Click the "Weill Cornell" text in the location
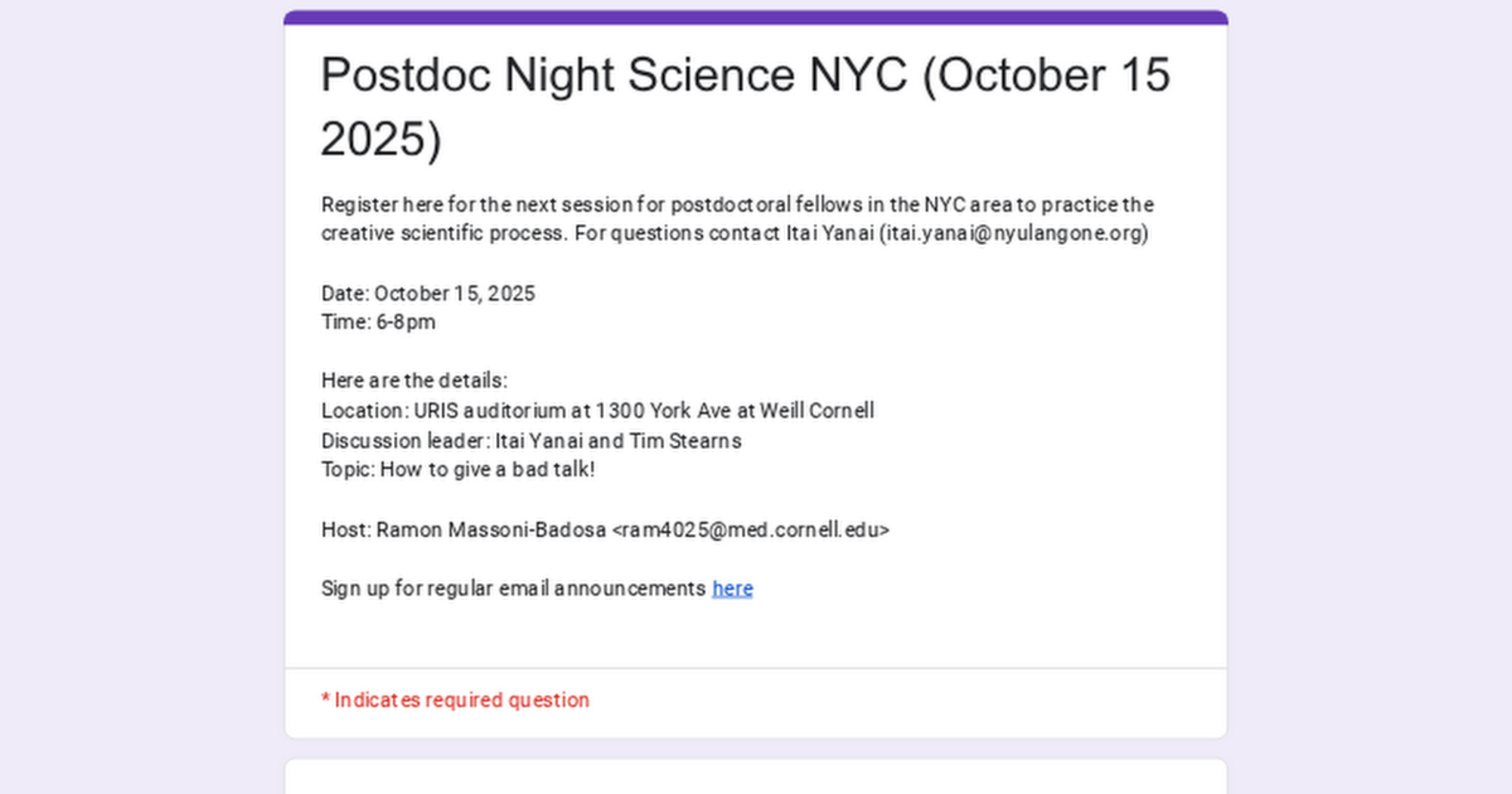1512x794 pixels. coord(816,411)
